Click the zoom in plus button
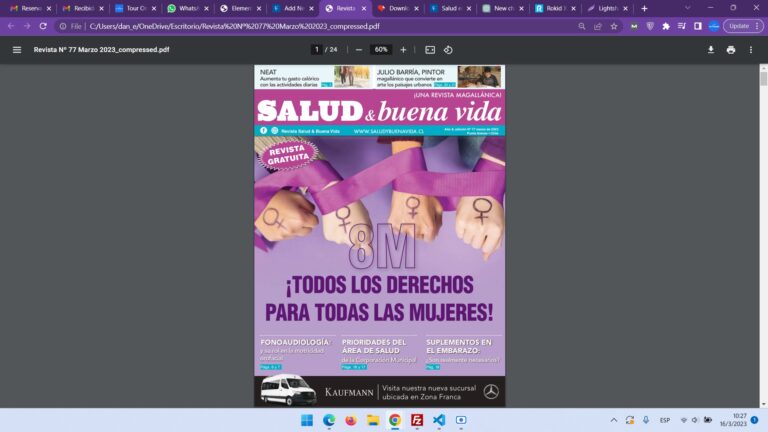Viewport: 768px width, 432px height. (403, 49)
